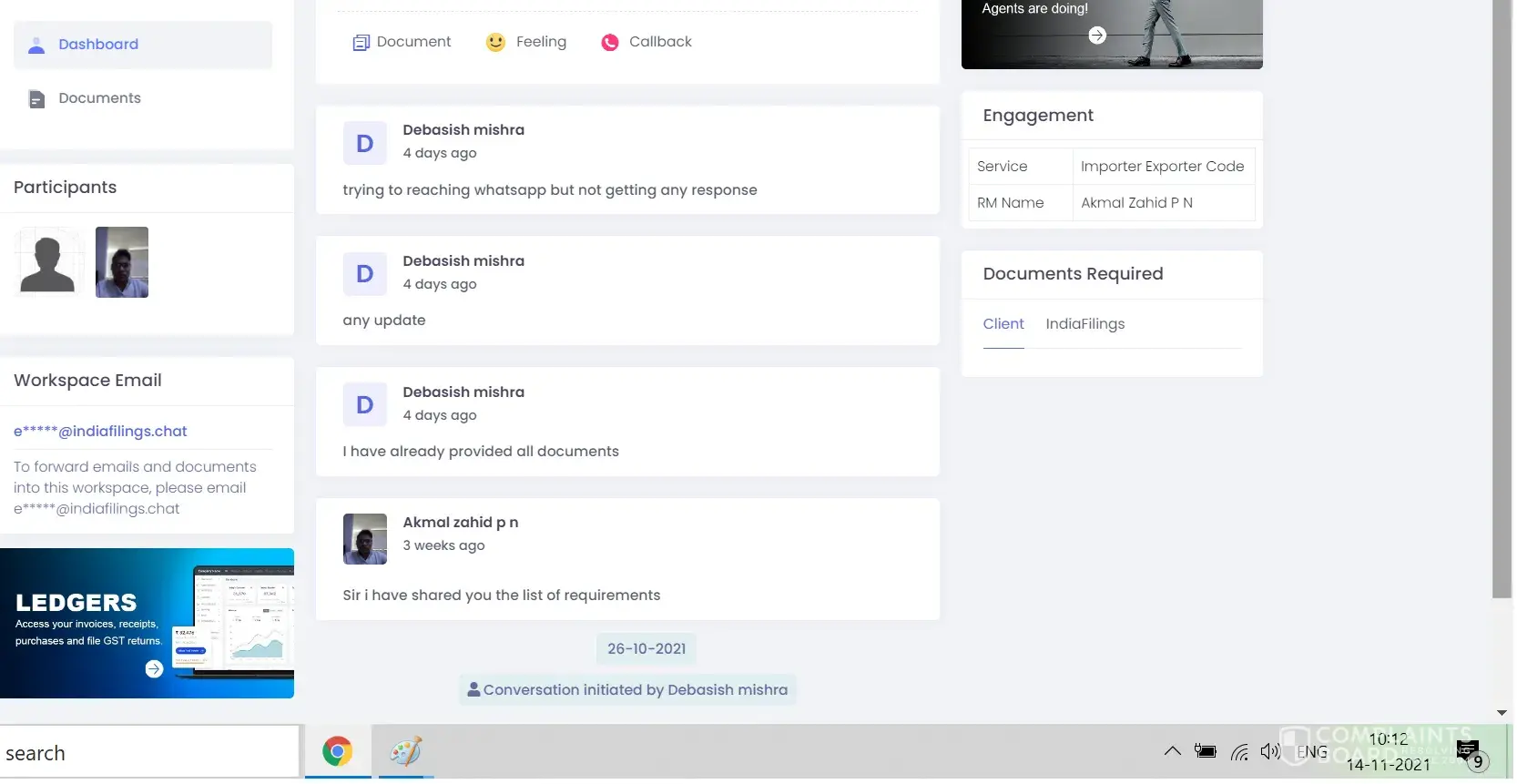
Task: Click Akmal zahid p n profile photo
Action: (x=365, y=539)
